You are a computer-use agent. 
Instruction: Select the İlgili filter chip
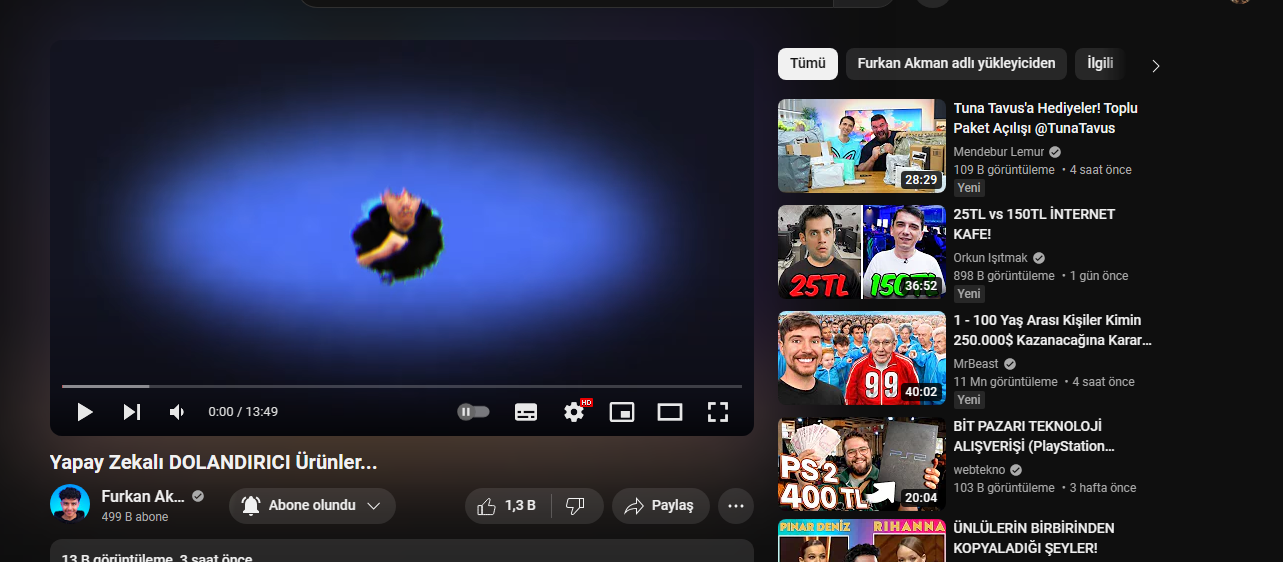1100,64
